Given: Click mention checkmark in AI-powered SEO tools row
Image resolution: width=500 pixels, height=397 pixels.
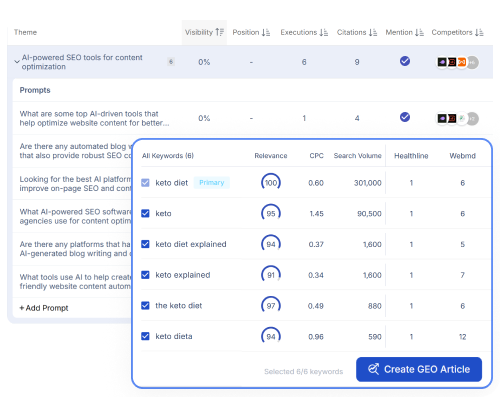Looking at the screenshot, I should click(405, 61).
